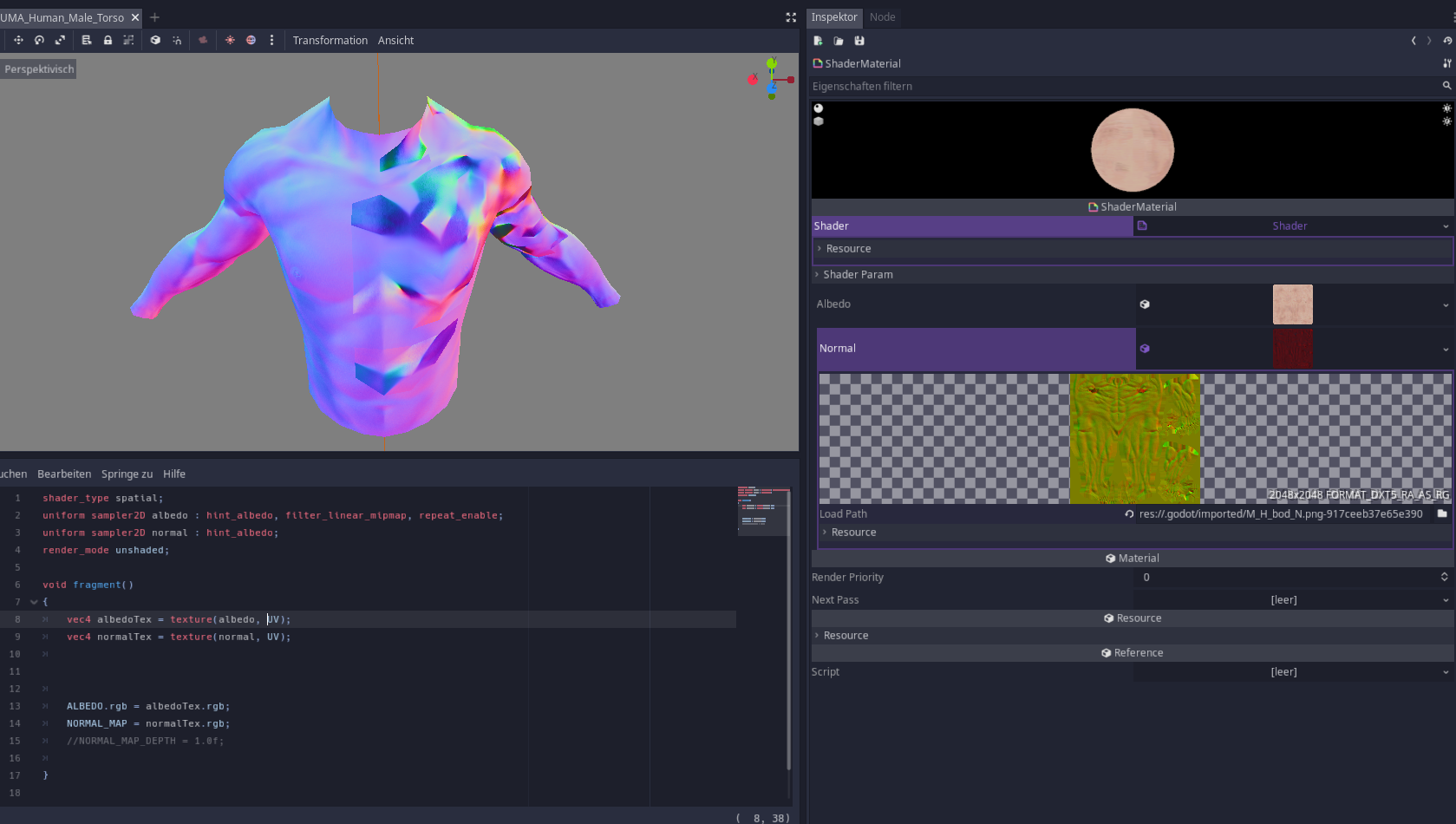
Task: Open the new resource icon in the Inspector
Action: click(x=817, y=40)
